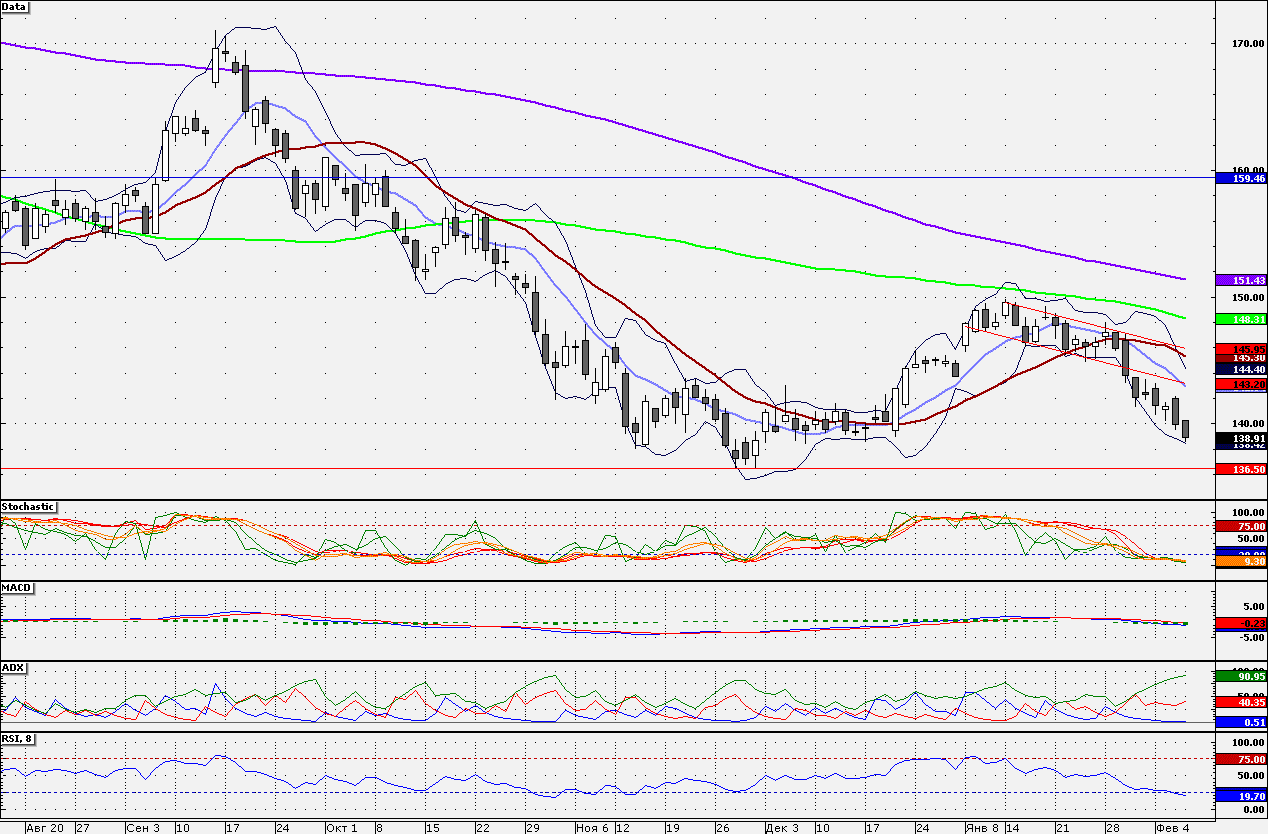Click the MACD indicator panel label
The image size is (1268, 834).
coord(17,586)
